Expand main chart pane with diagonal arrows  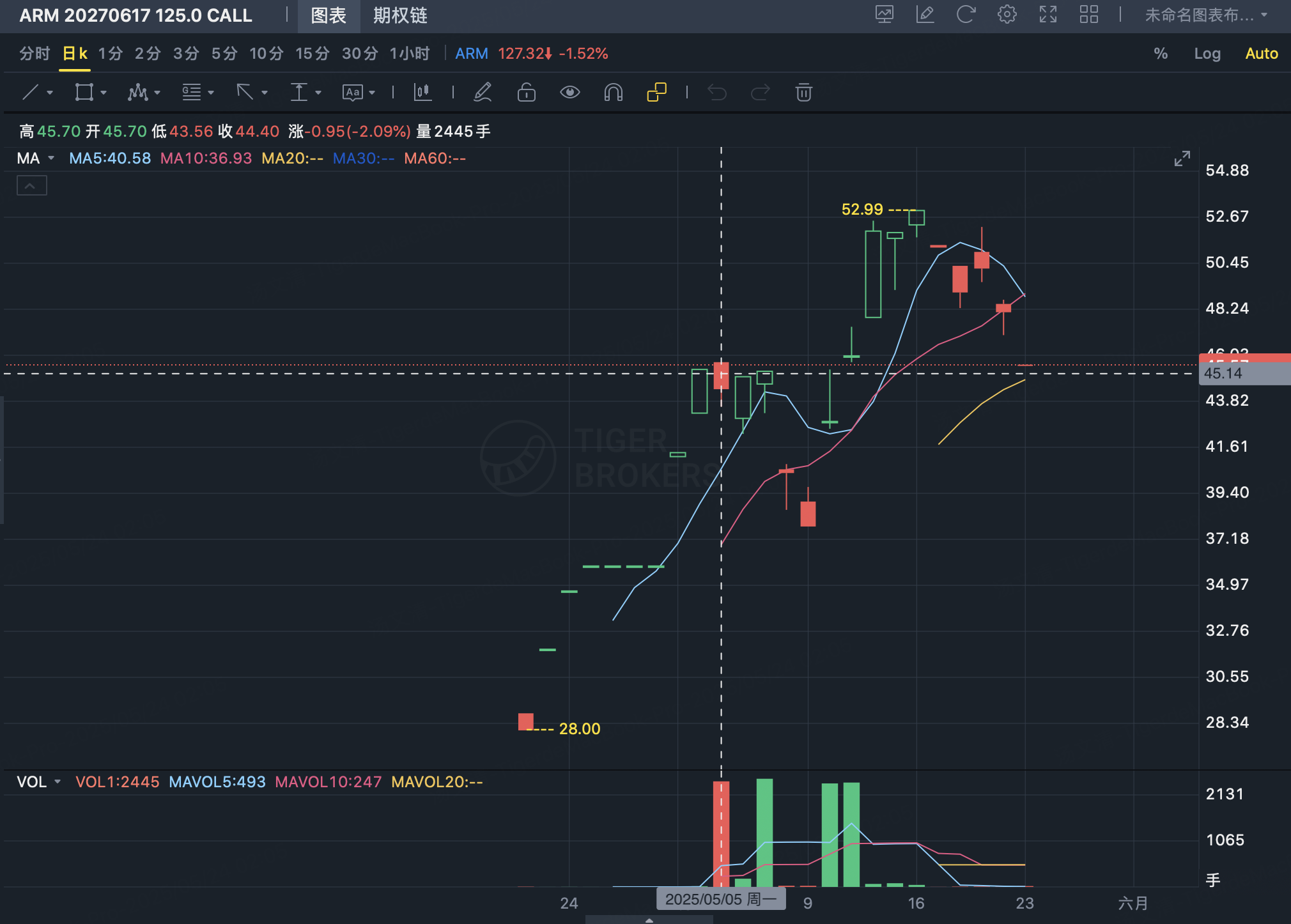pyautogui.click(x=1182, y=158)
